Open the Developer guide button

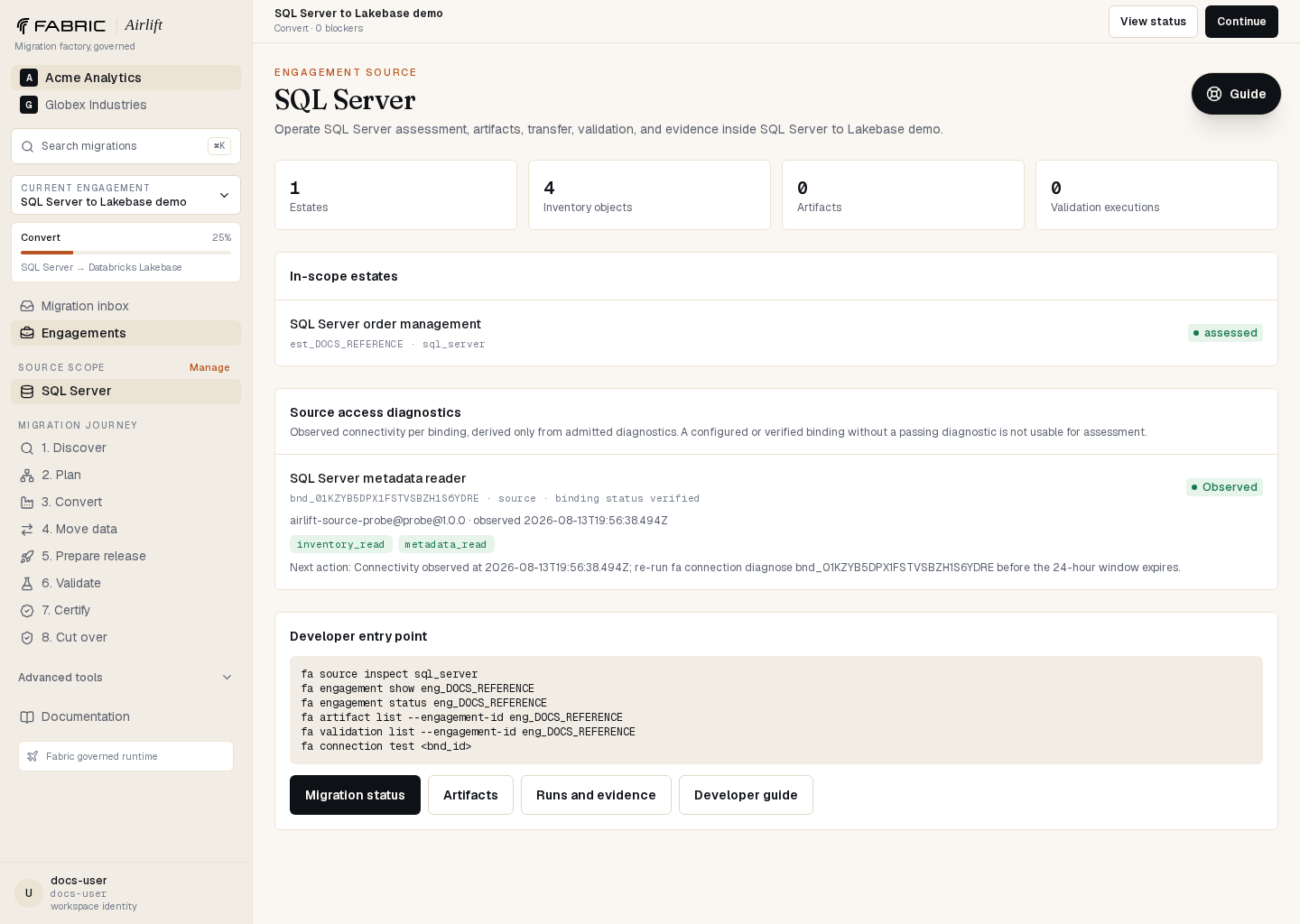pos(746,795)
